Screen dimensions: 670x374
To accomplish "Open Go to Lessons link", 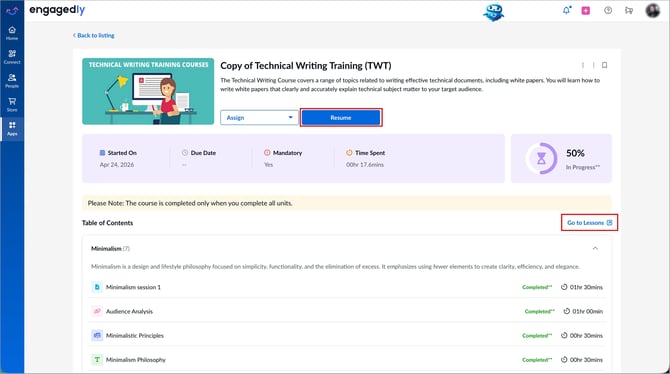I will point(590,223).
